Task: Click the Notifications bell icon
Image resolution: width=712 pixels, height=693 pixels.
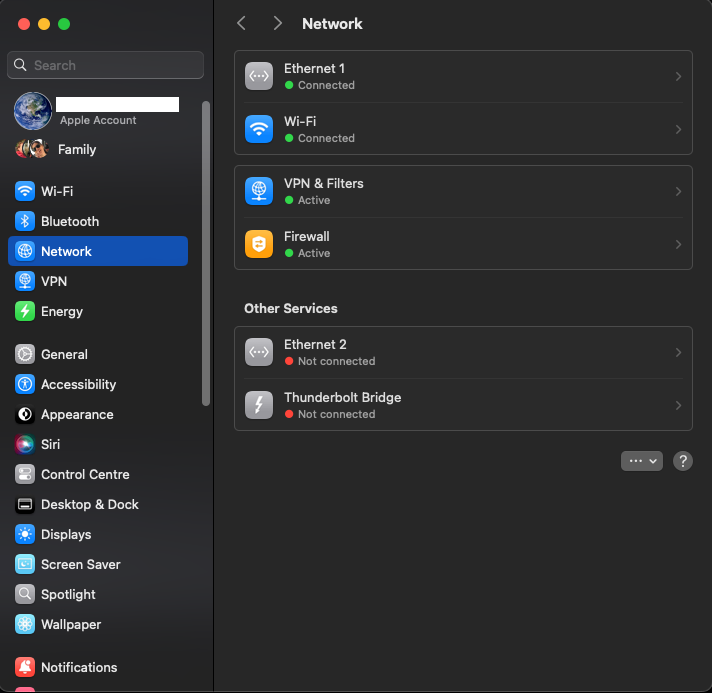Action: coord(25,667)
